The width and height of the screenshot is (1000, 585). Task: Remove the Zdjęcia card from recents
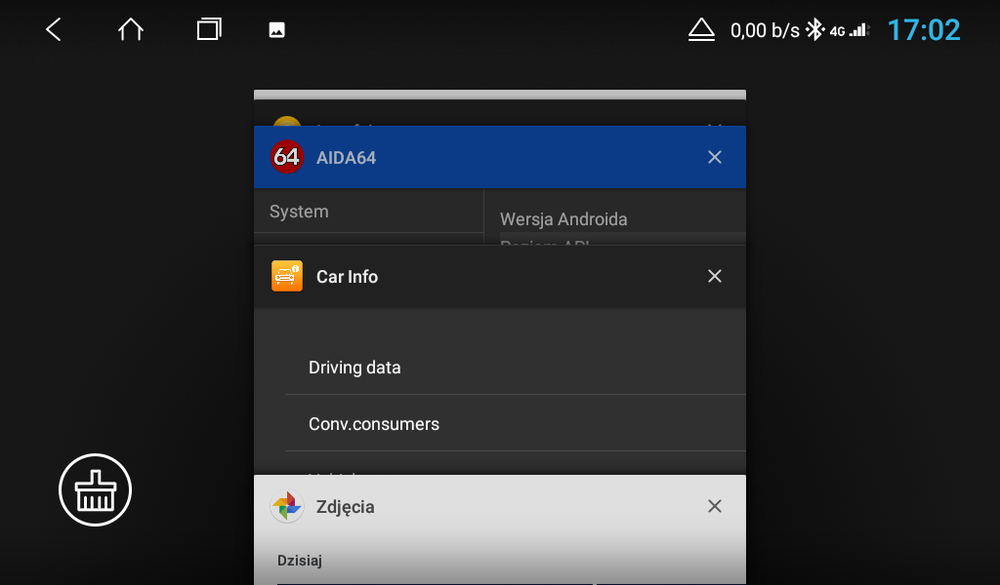[715, 506]
